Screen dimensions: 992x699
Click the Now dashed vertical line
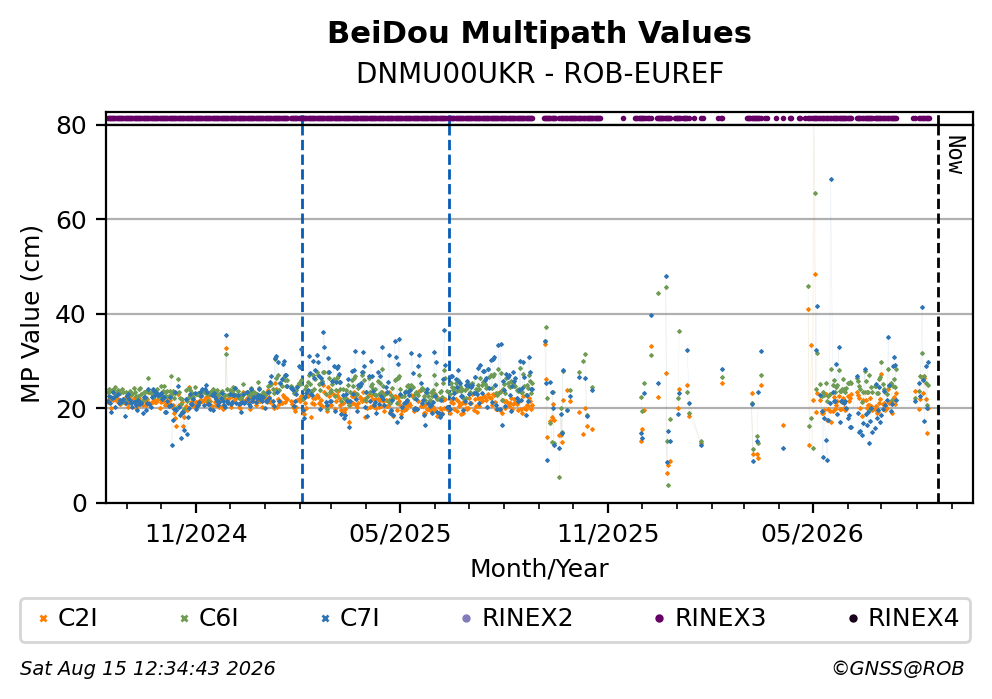(938, 310)
